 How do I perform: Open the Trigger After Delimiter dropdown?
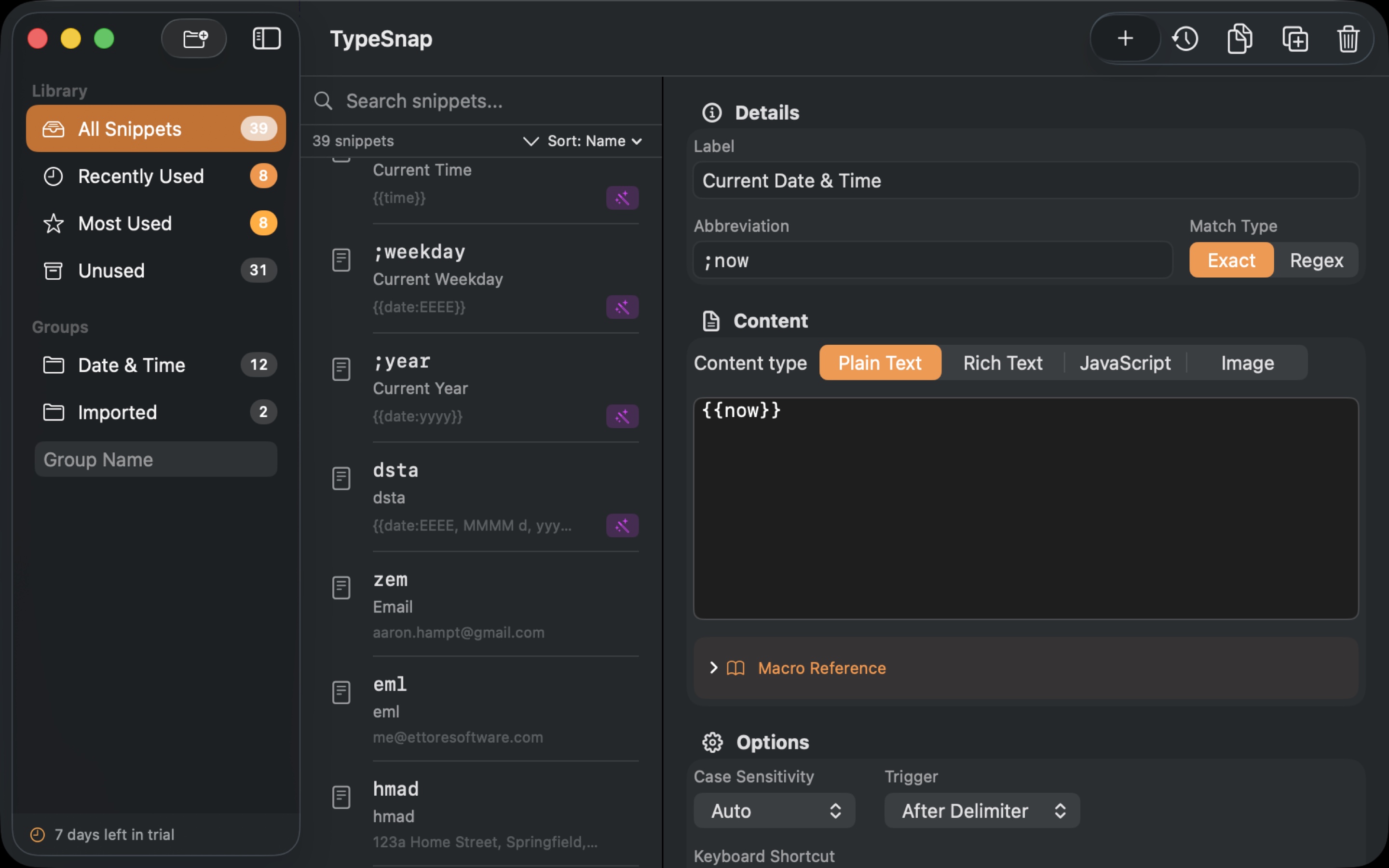(981, 811)
